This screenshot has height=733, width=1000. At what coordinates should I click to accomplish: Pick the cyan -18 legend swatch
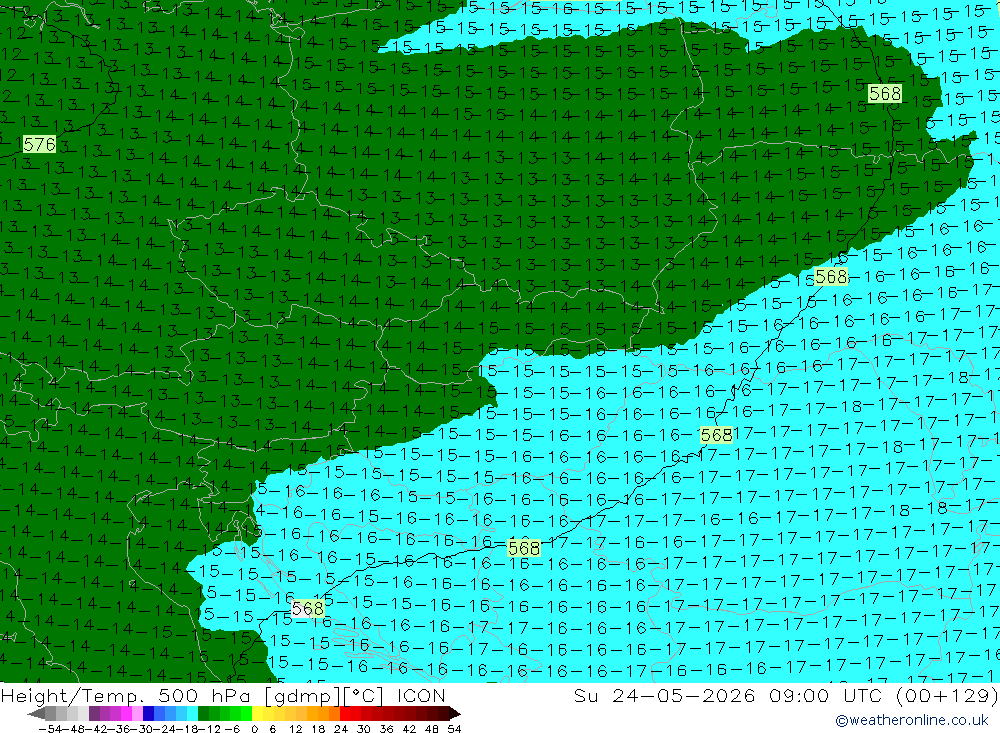tap(192, 714)
